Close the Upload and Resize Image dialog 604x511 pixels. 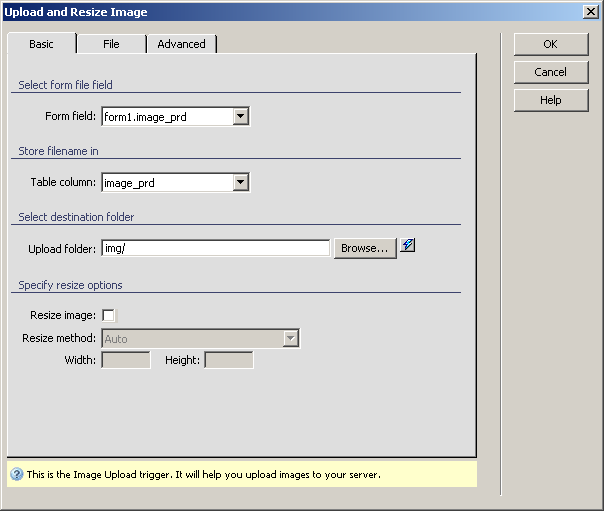[590, 12]
